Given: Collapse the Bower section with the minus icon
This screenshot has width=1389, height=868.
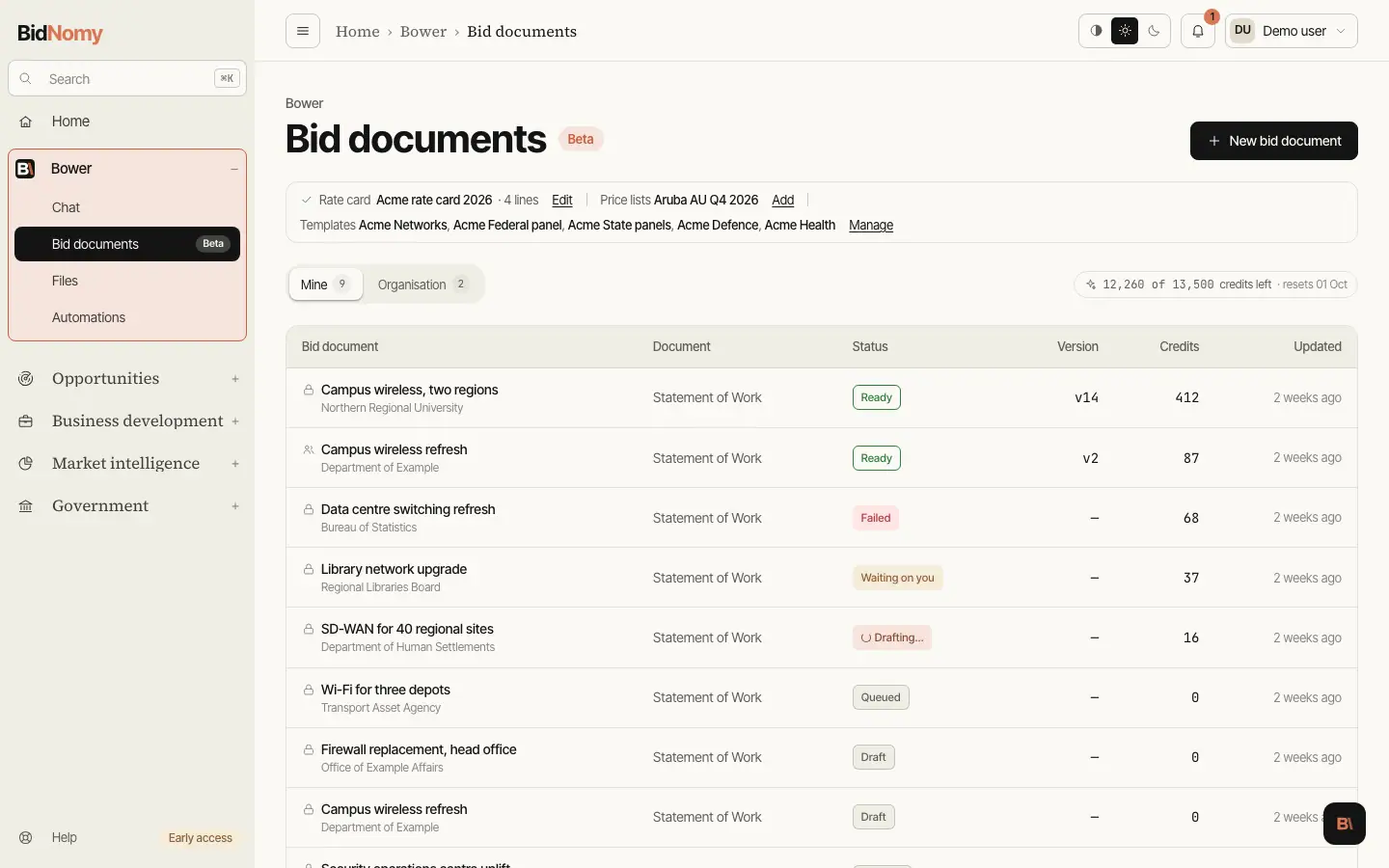Looking at the screenshot, I should (x=234, y=169).
